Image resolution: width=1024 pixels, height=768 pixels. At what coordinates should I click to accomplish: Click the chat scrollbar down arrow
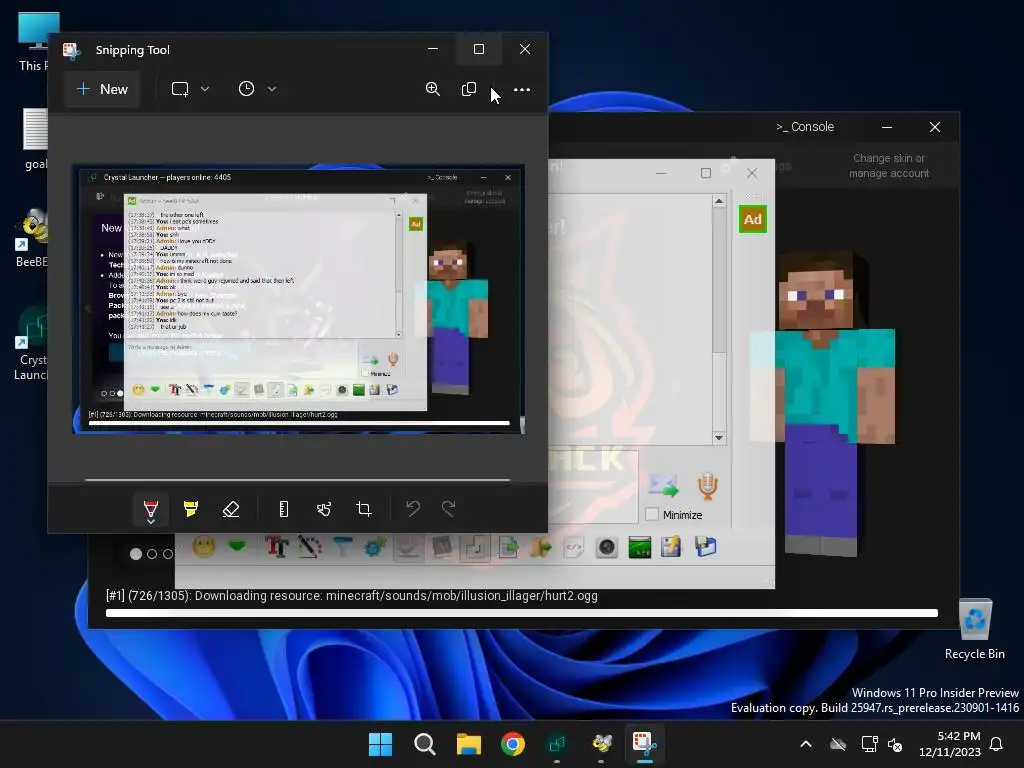point(719,438)
